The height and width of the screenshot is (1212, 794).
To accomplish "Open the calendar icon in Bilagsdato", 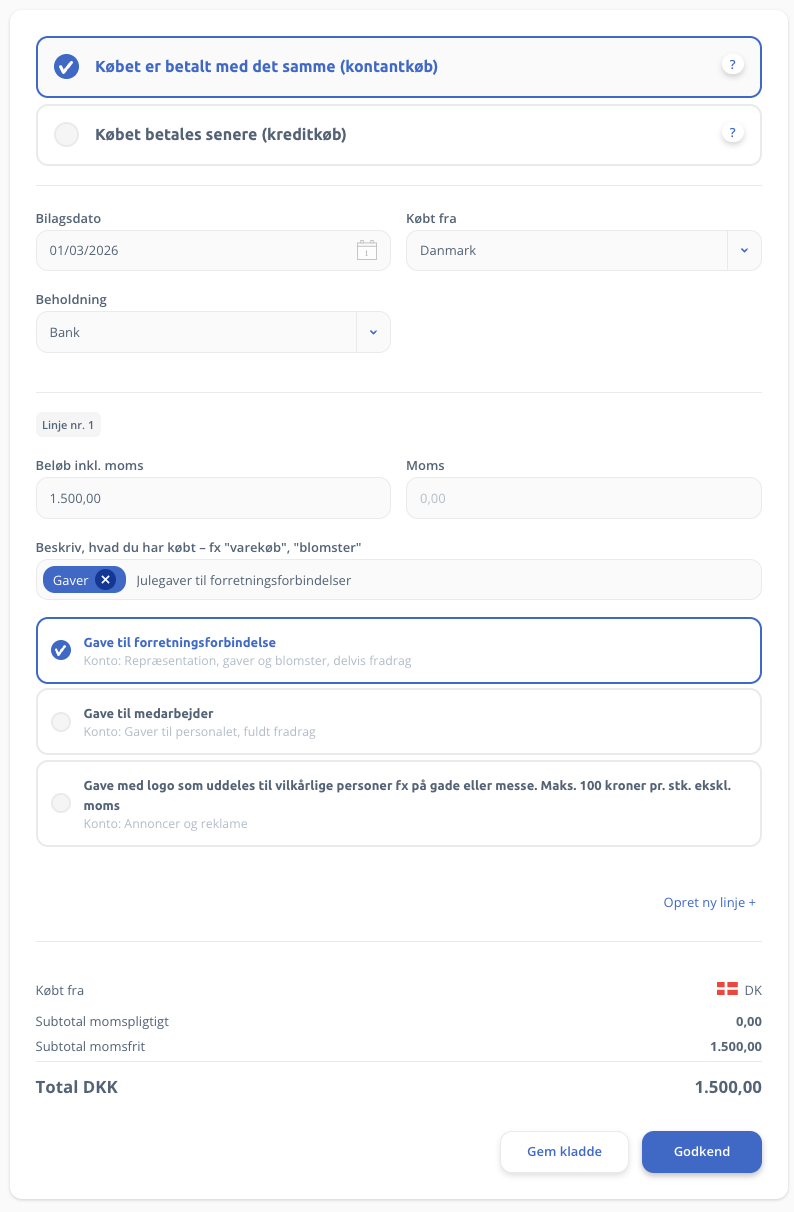I will pyautogui.click(x=367, y=251).
